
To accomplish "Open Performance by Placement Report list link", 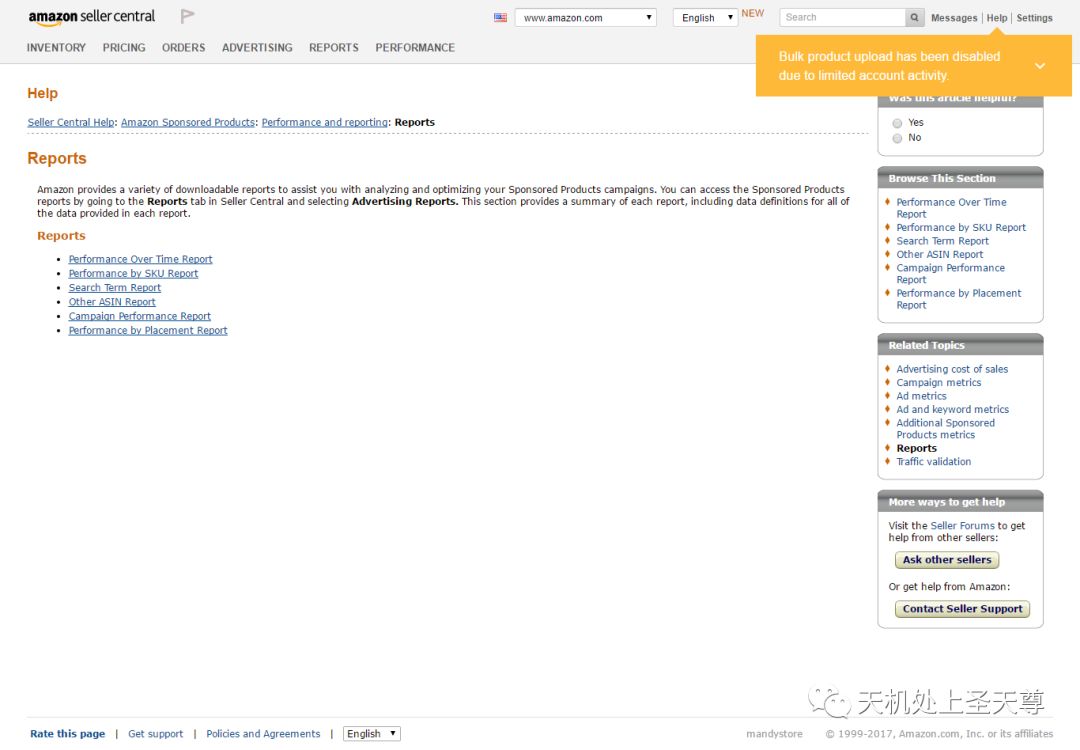I will point(148,331).
